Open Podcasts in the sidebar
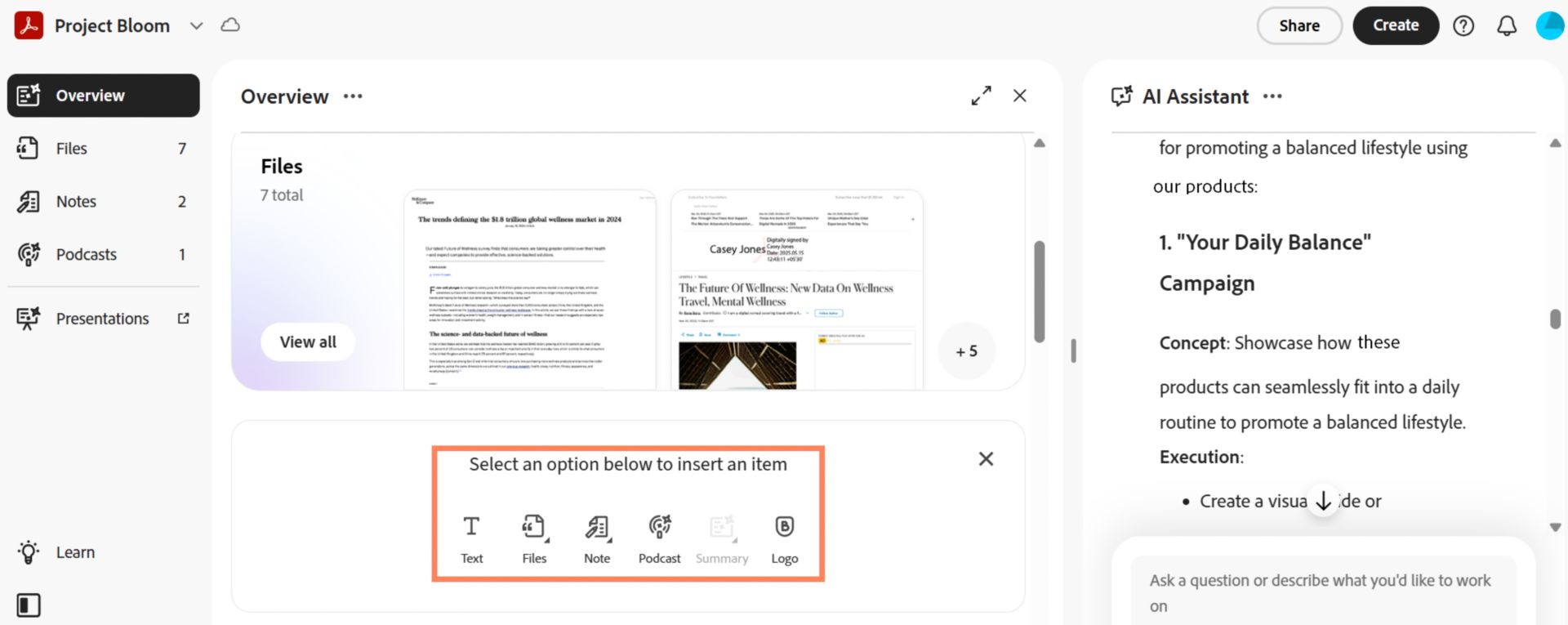 pyautogui.click(x=104, y=255)
